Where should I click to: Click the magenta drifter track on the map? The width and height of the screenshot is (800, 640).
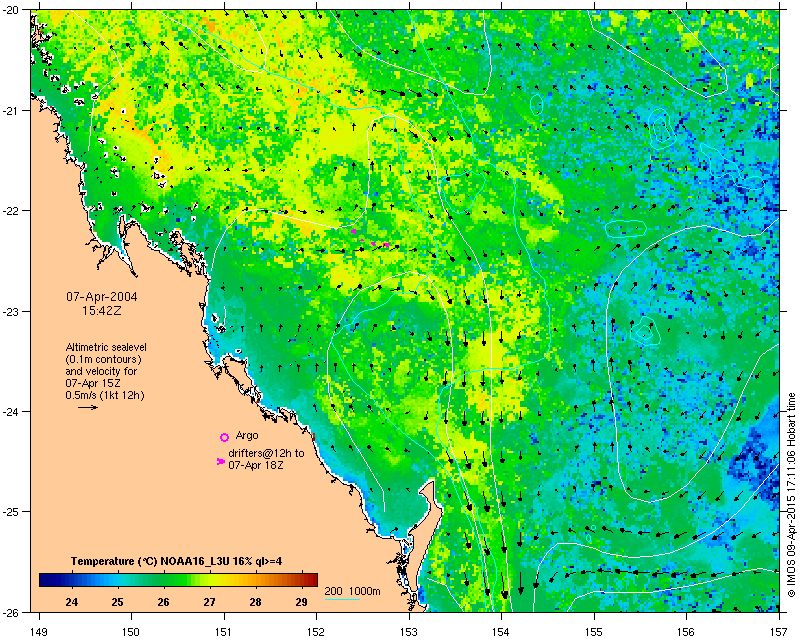tap(371, 239)
